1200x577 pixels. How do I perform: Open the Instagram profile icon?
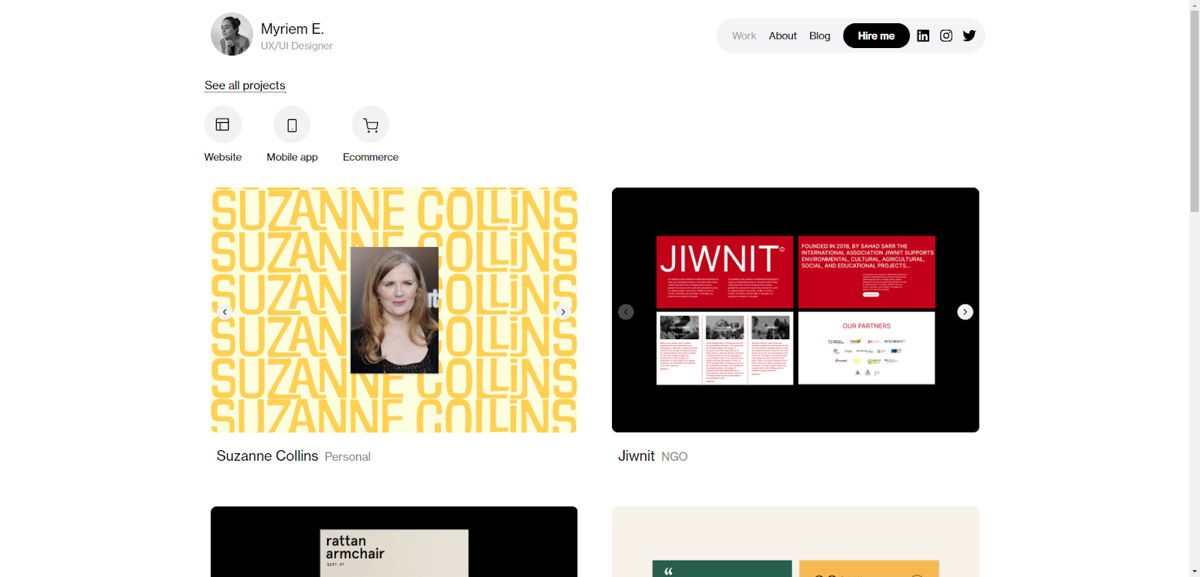point(946,36)
